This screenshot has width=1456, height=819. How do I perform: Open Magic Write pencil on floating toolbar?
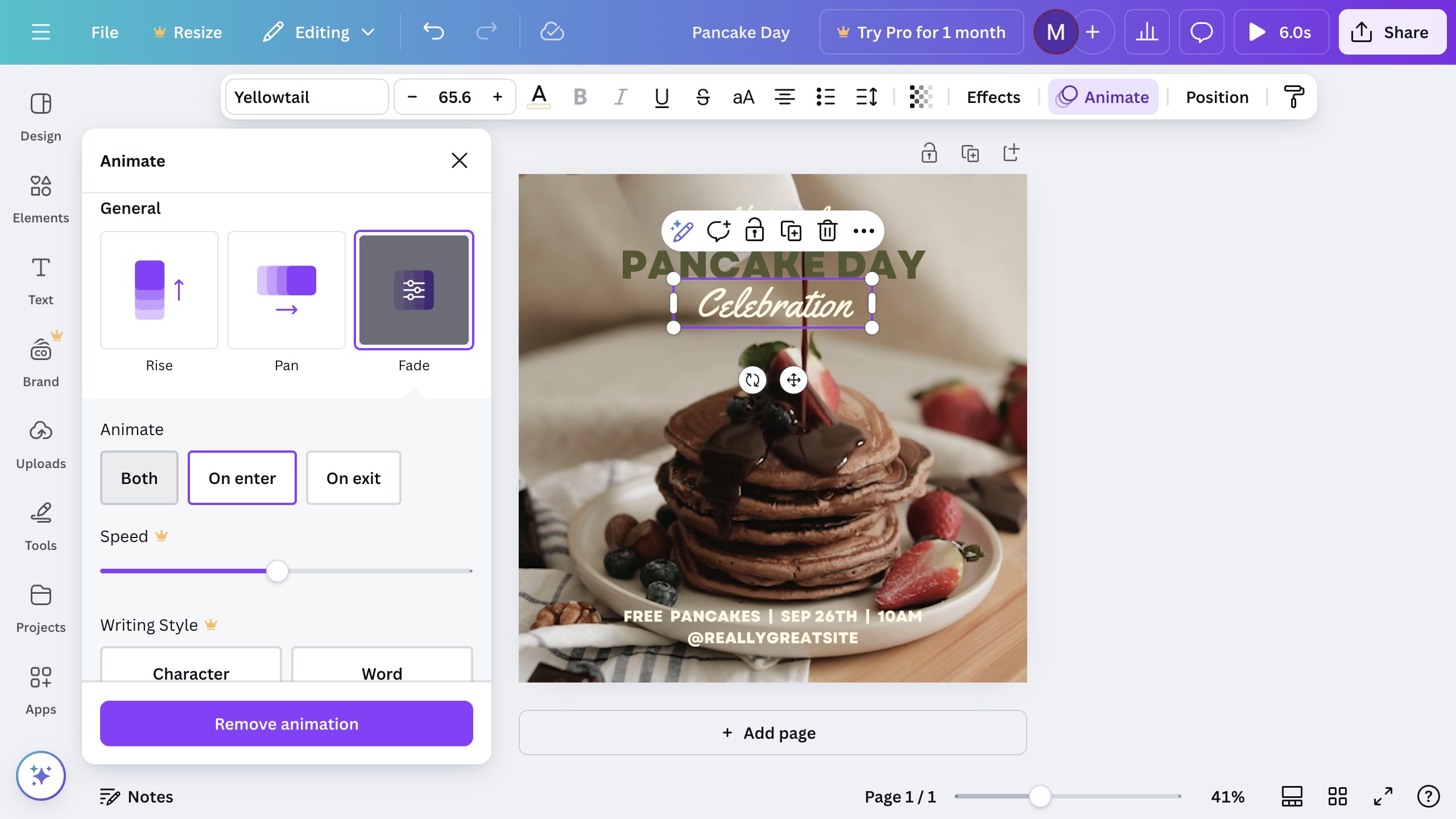click(x=681, y=231)
